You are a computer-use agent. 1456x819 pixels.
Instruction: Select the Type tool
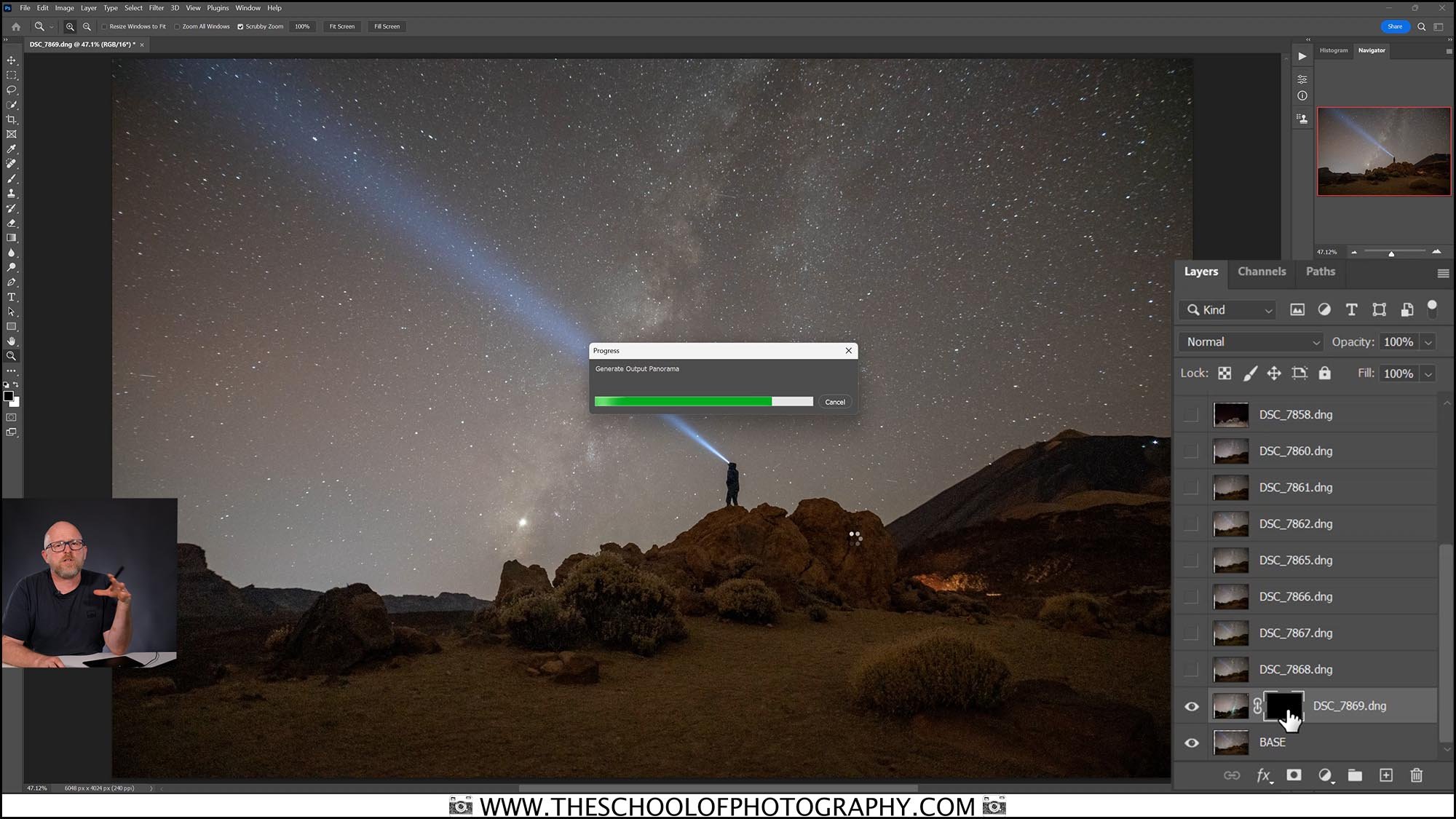pyautogui.click(x=11, y=297)
